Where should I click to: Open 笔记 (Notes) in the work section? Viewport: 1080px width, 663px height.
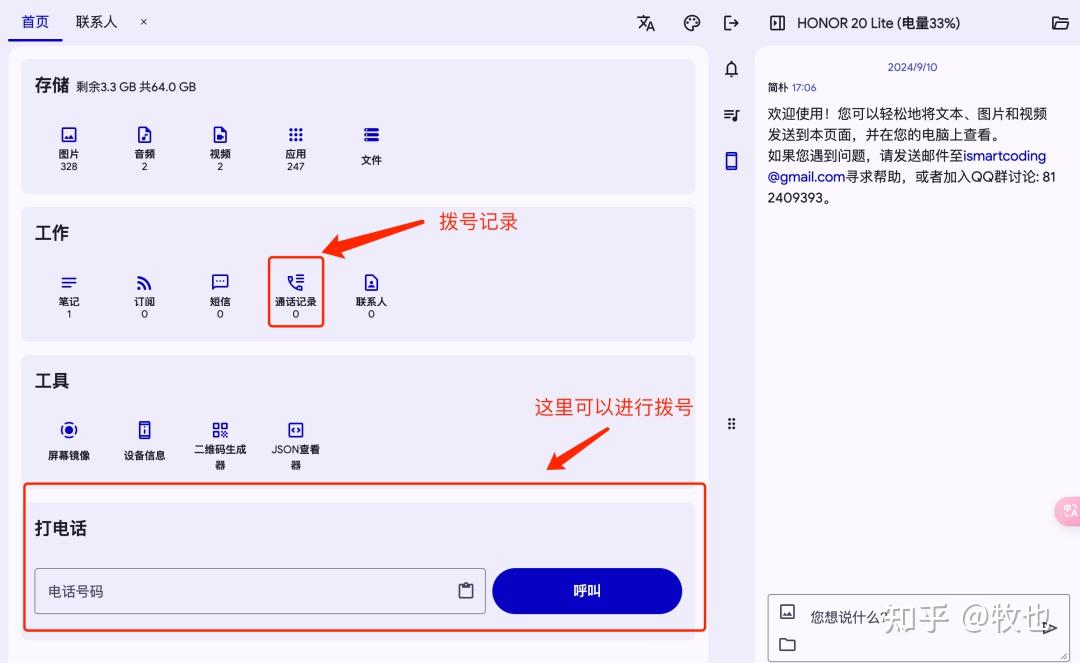click(x=69, y=295)
